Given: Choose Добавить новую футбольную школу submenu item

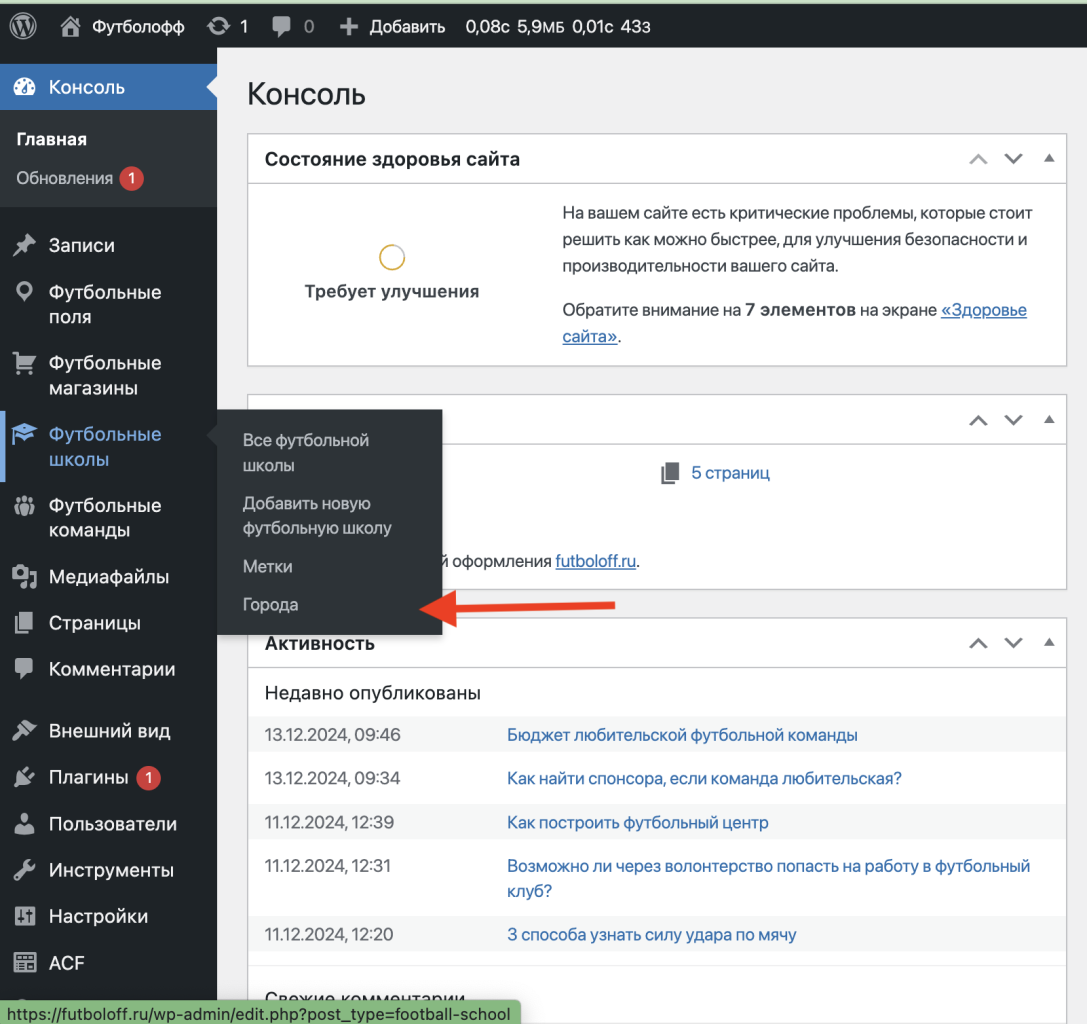Looking at the screenshot, I should click(317, 516).
